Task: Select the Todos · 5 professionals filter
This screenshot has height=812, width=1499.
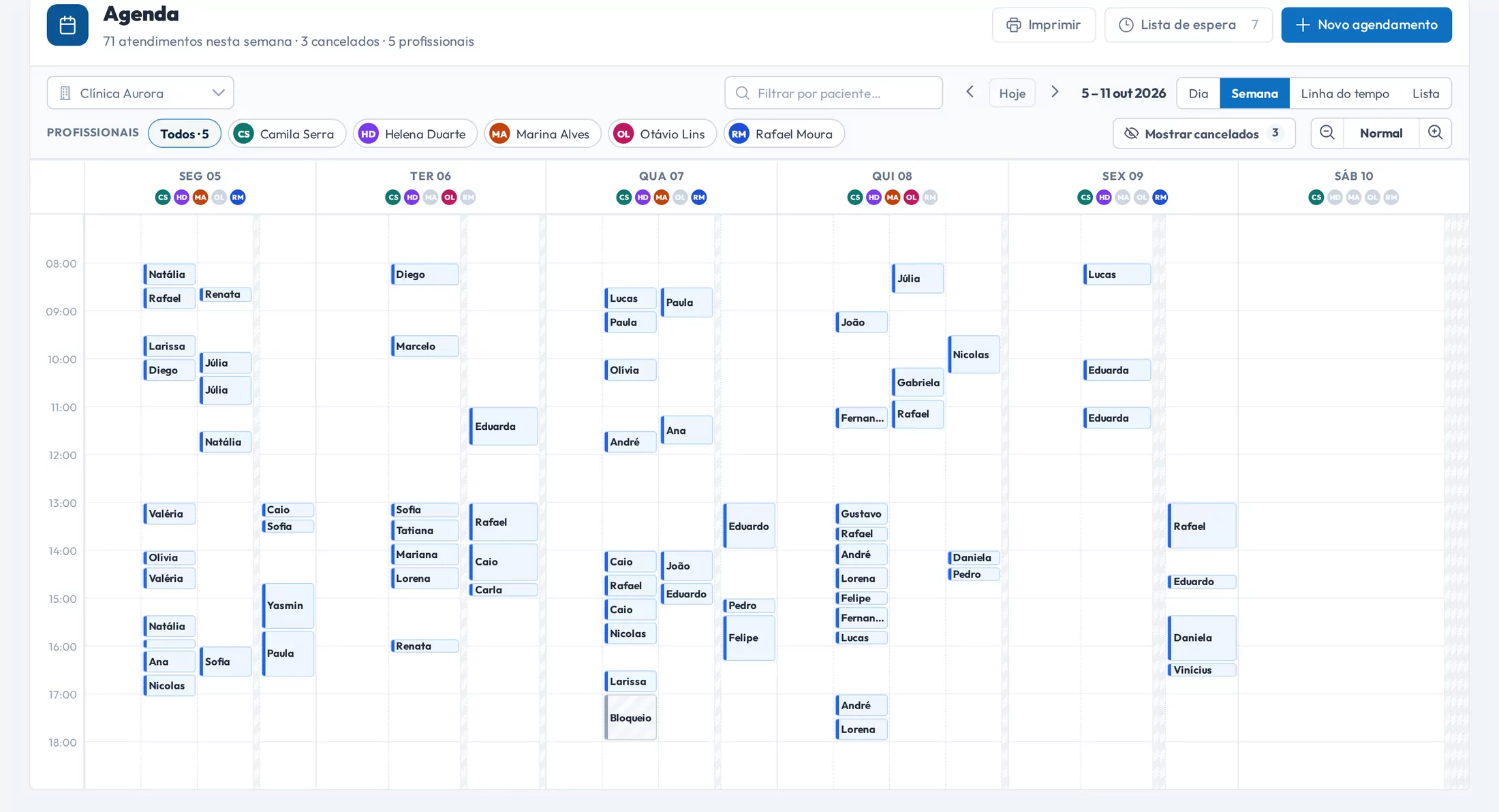Action: pos(185,134)
